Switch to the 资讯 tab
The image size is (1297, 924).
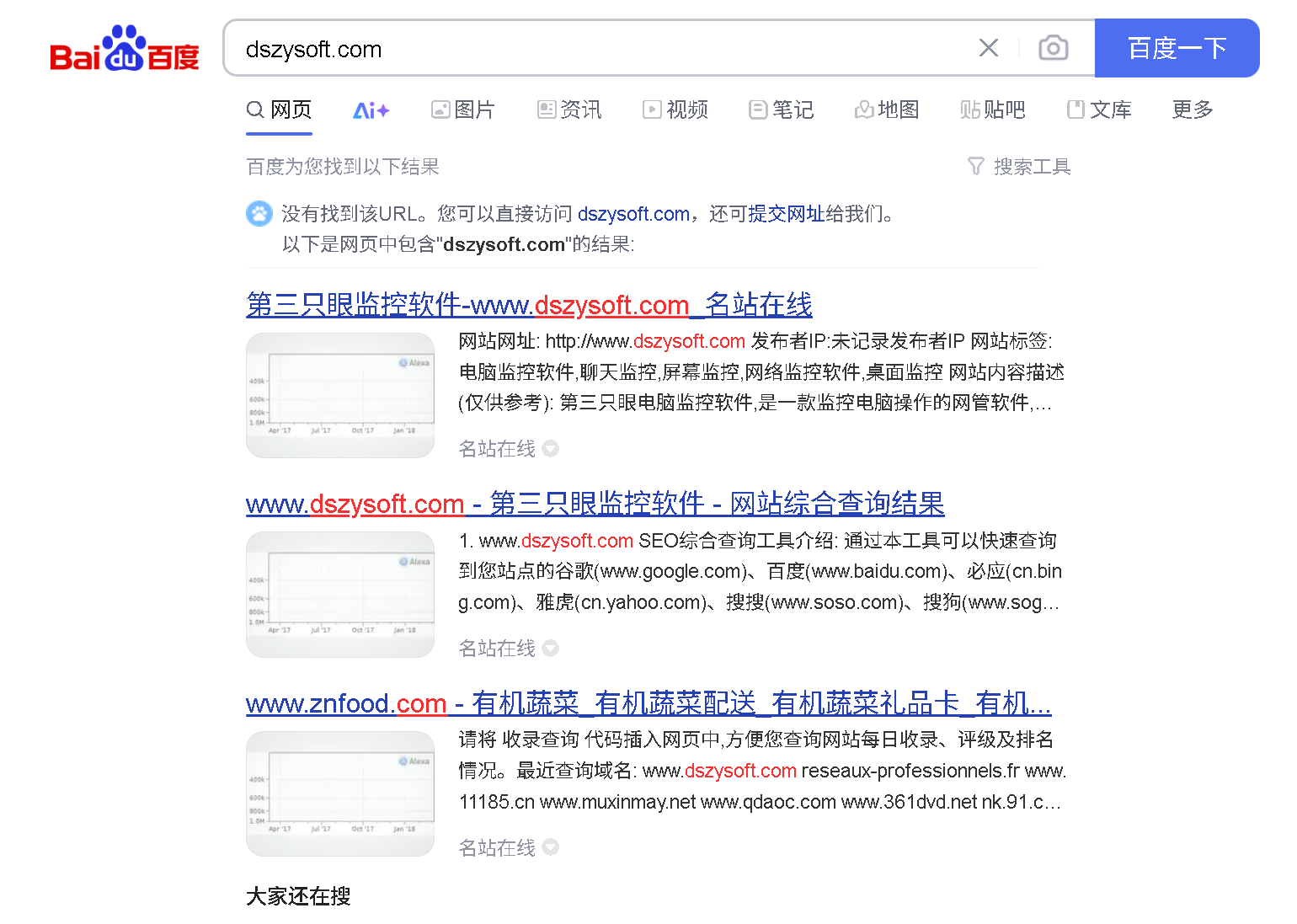point(569,109)
